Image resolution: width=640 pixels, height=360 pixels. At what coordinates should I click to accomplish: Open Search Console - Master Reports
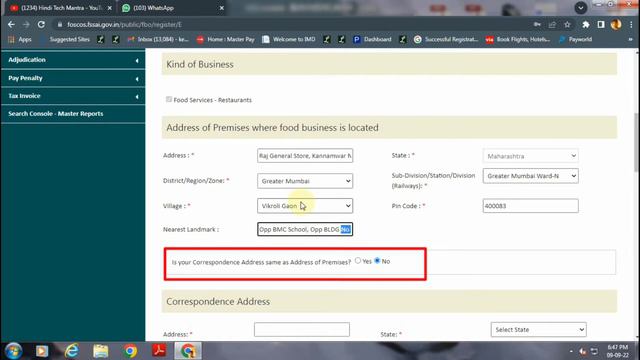click(73, 113)
